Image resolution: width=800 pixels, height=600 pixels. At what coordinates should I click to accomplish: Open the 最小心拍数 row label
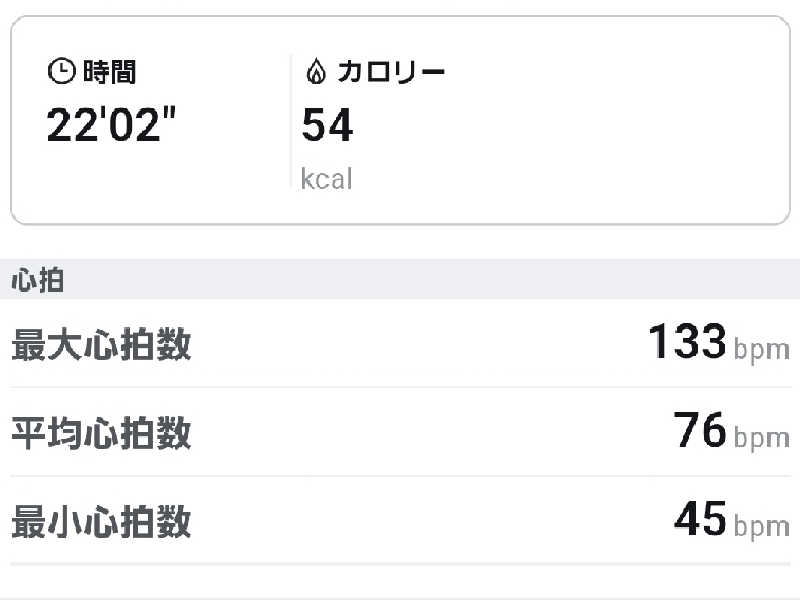point(101,521)
